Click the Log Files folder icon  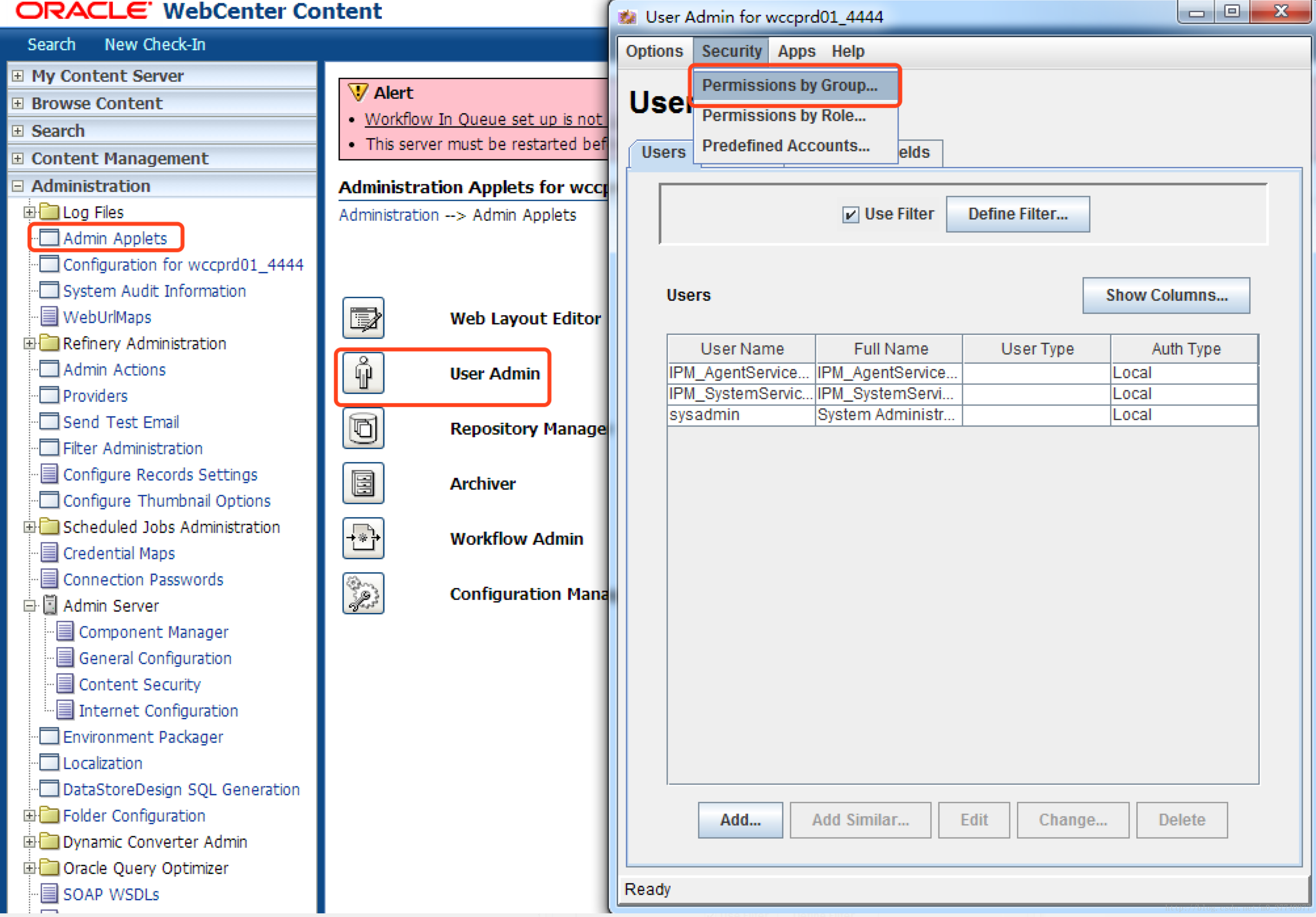click(x=49, y=212)
